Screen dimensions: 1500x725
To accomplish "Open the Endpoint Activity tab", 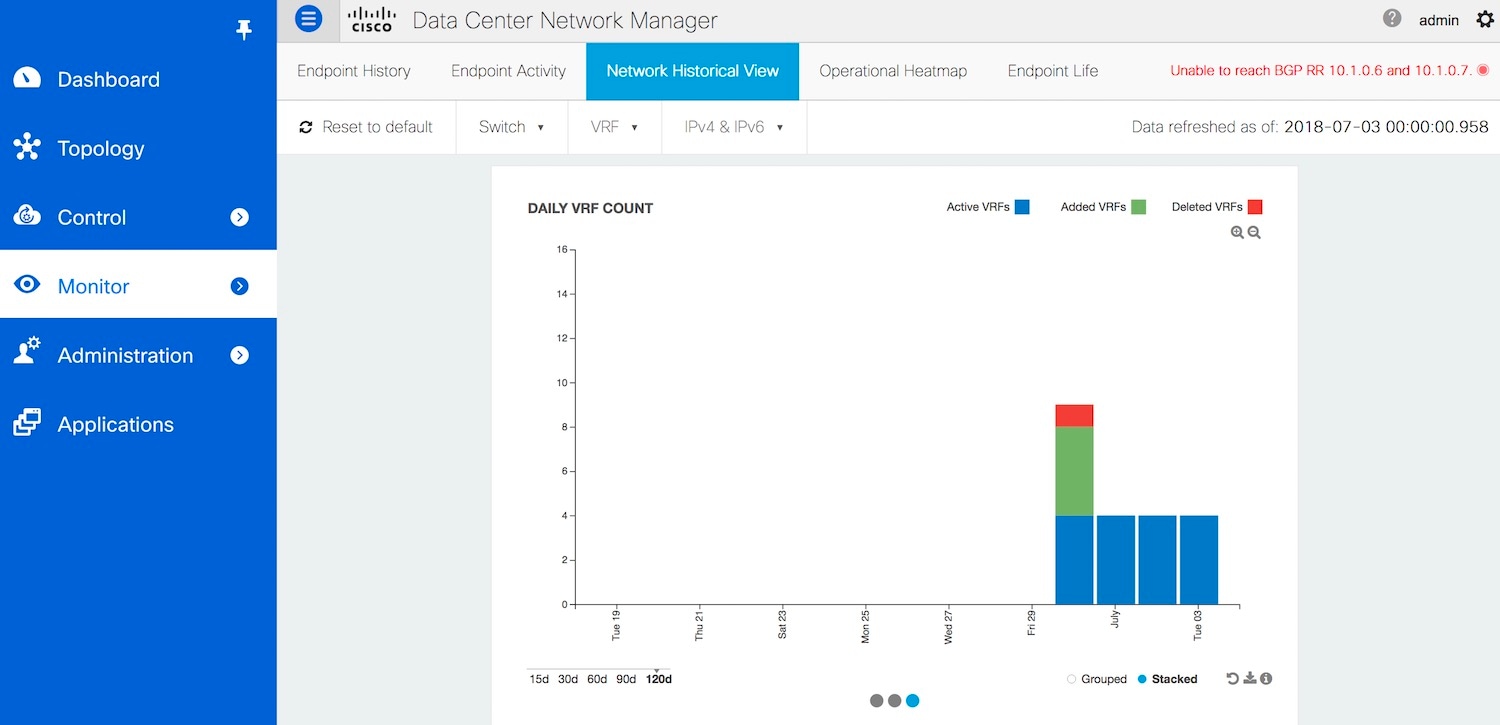I will pyautogui.click(x=508, y=71).
